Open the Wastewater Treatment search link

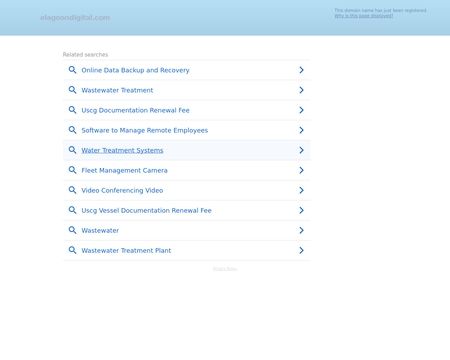point(117,90)
